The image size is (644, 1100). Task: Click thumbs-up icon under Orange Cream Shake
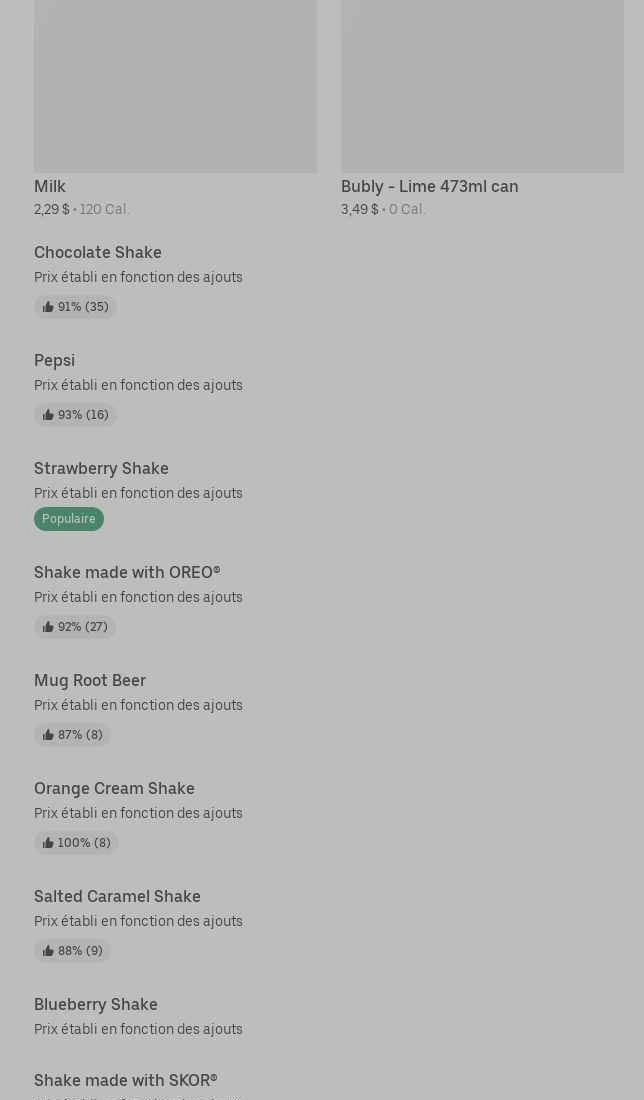pos(48,843)
